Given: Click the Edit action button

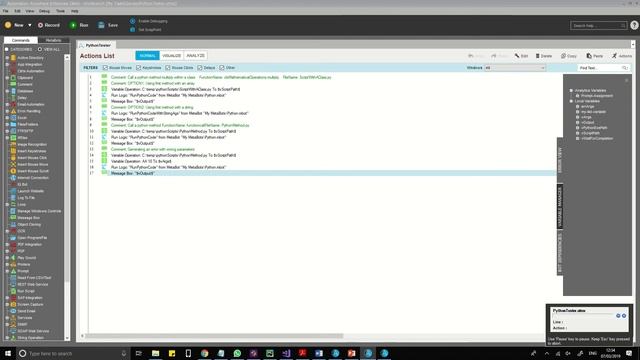Looking at the screenshot, I should coord(521,56).
